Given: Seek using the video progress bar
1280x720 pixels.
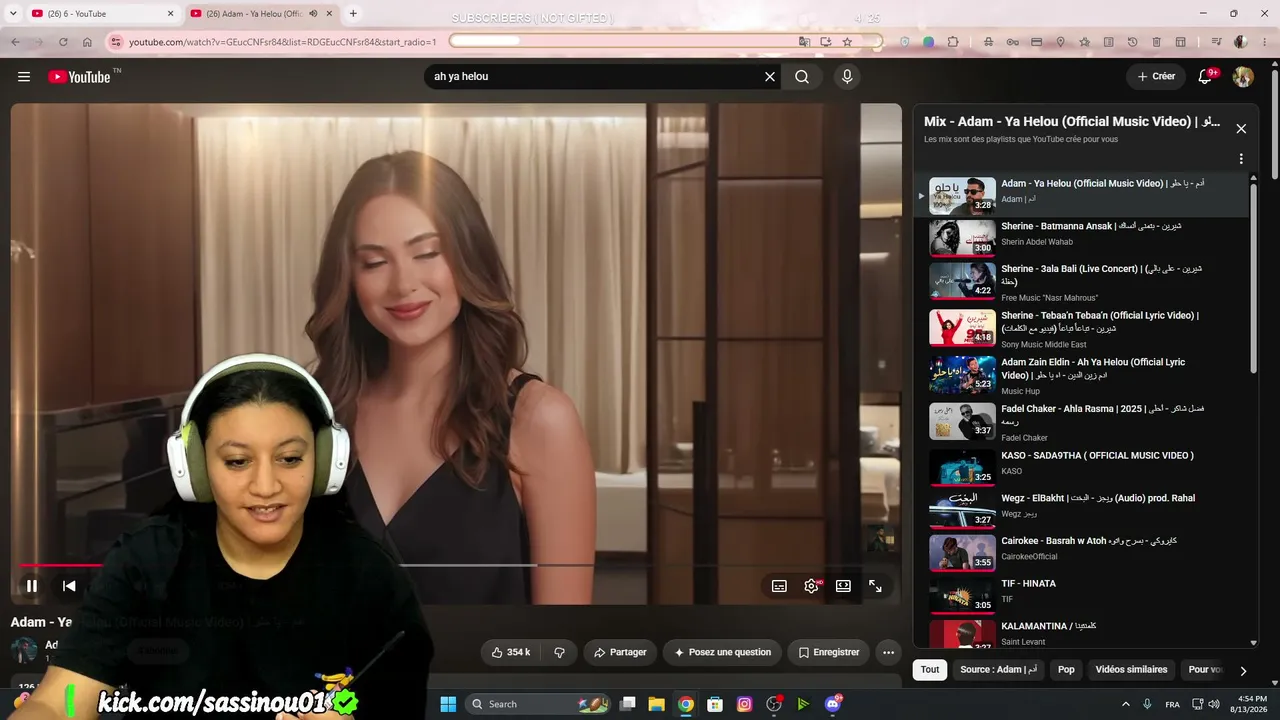Looking at the screenshot, I should (456, 565).
